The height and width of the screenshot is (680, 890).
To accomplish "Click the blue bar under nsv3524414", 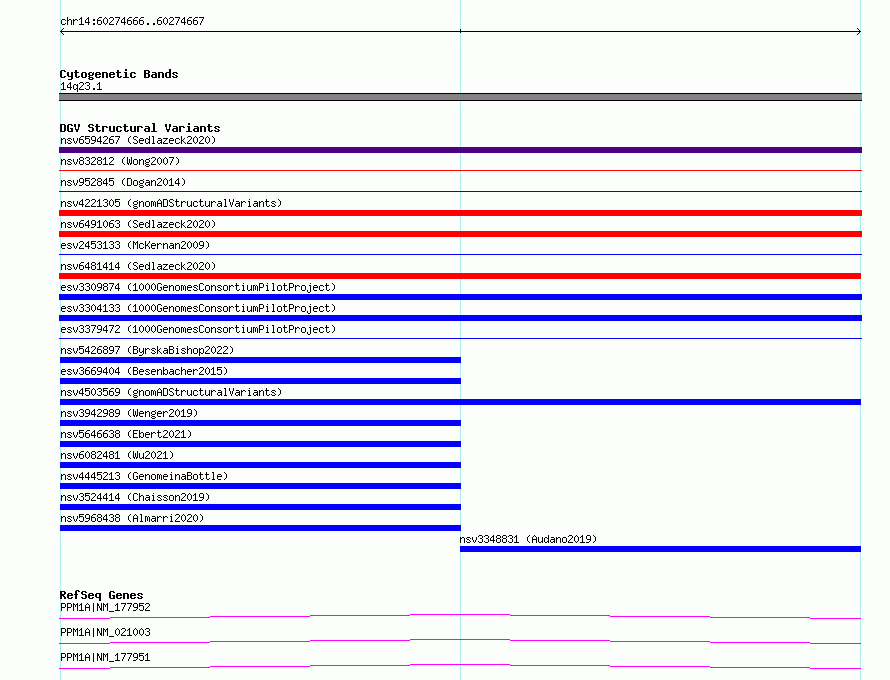I will 260,507.
